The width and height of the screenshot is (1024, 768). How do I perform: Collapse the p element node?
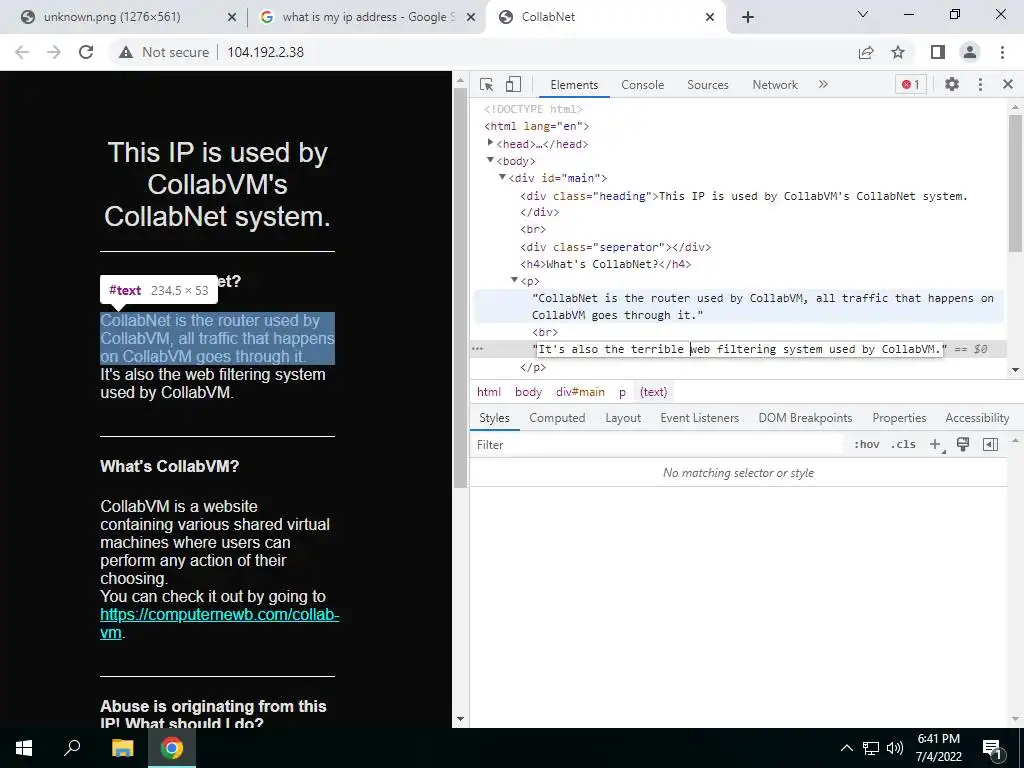[514, 281]
